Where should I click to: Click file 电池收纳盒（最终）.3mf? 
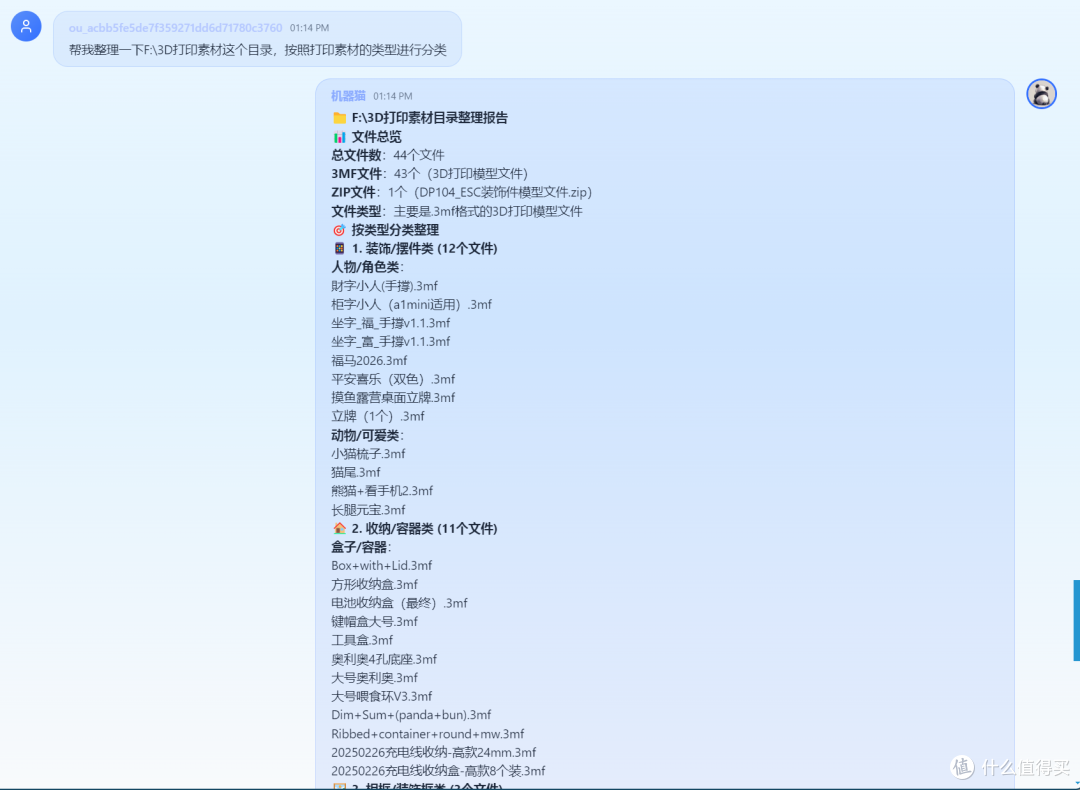pos(399,603)
